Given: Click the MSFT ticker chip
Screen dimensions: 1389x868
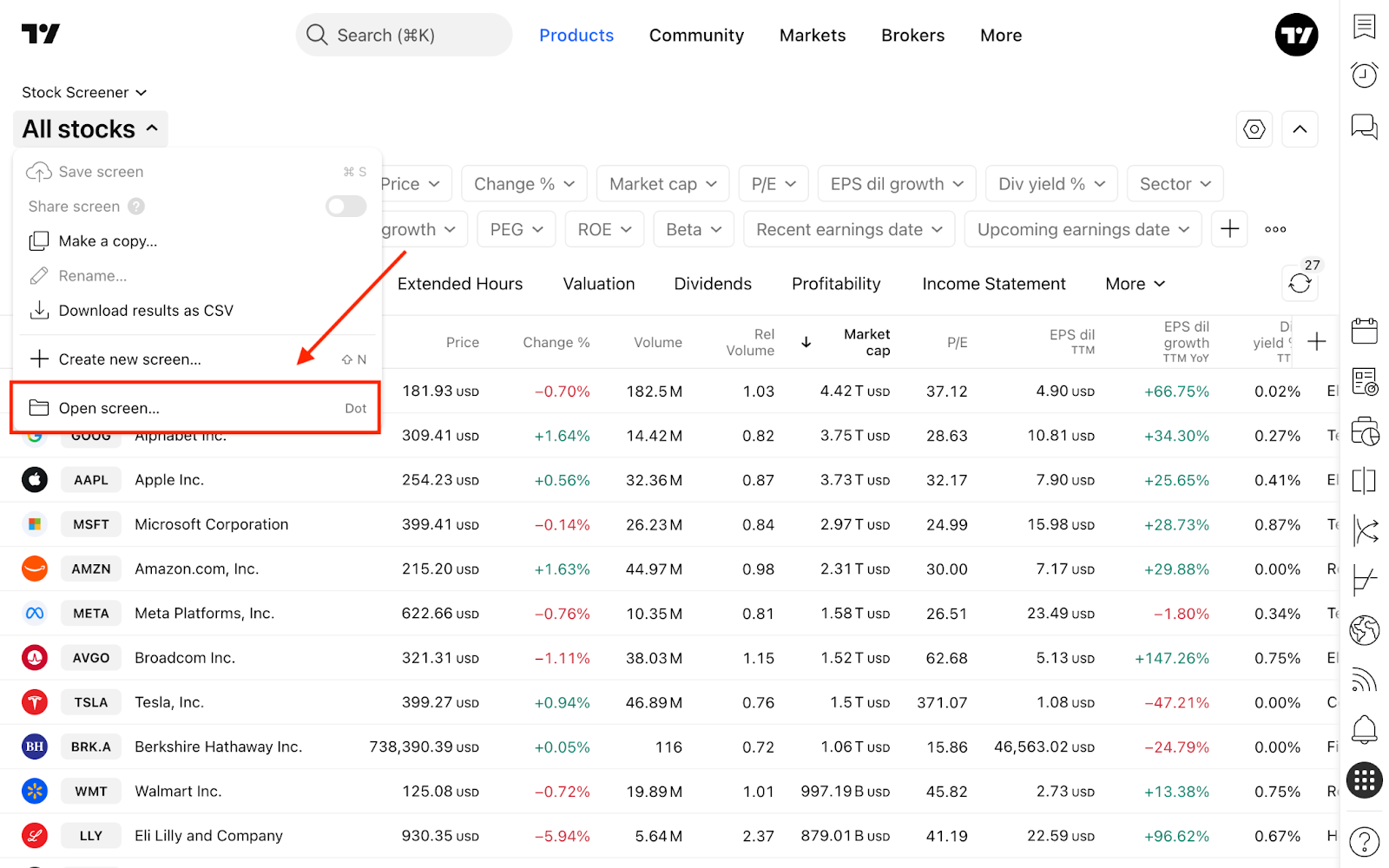Looking at the screenshot, I should click(x=91, y=524).
